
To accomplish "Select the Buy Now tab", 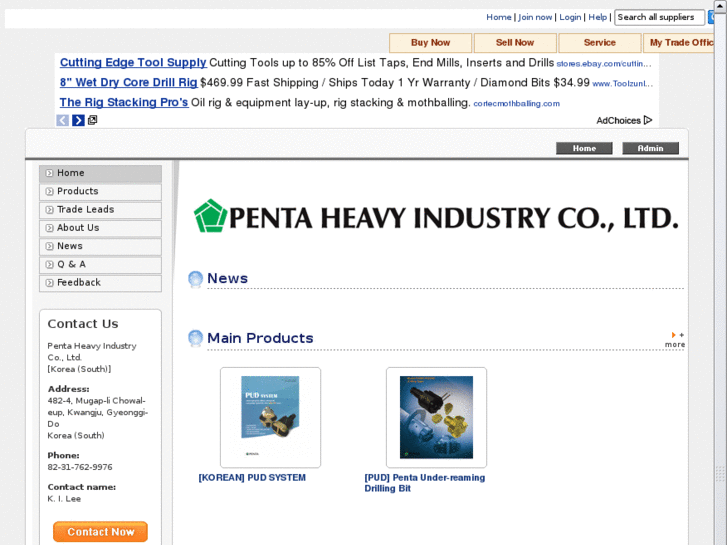I will pos(430,43).
